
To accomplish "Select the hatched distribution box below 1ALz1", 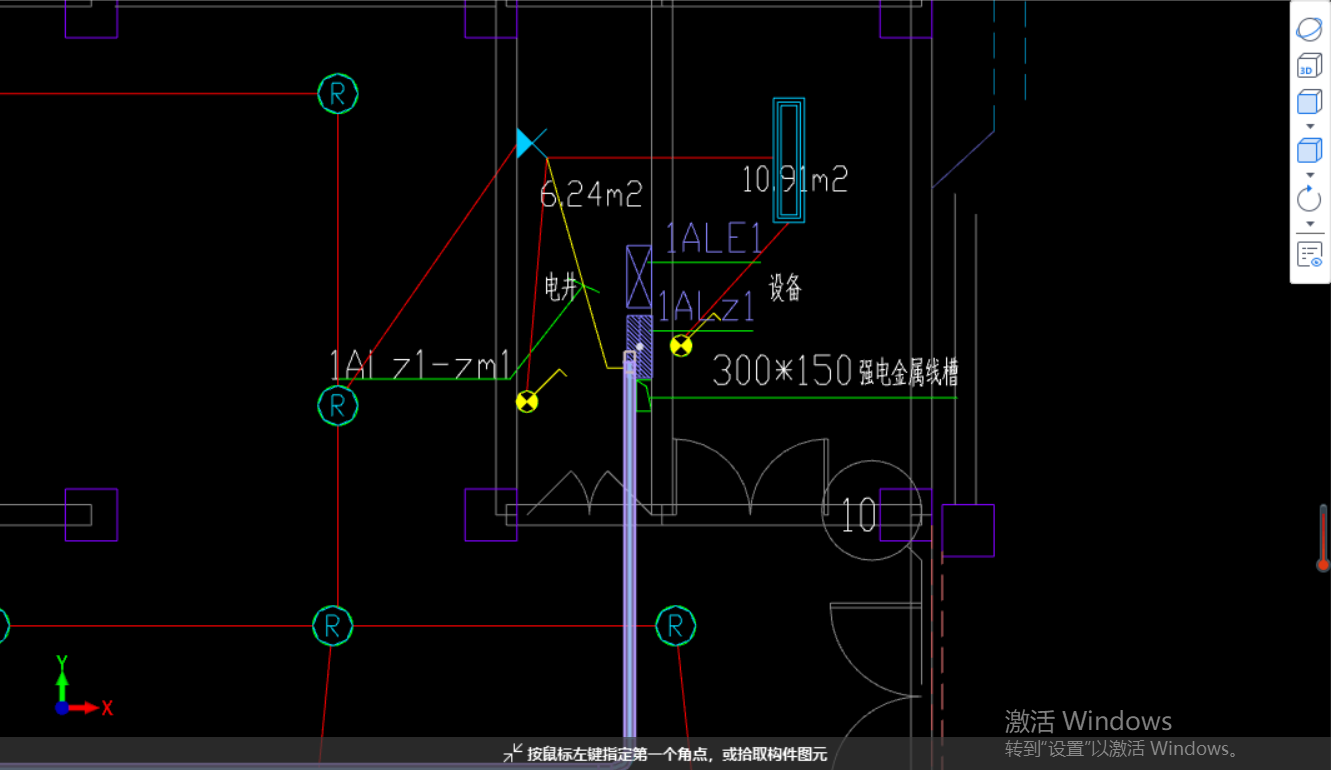I will click(640, 347).
